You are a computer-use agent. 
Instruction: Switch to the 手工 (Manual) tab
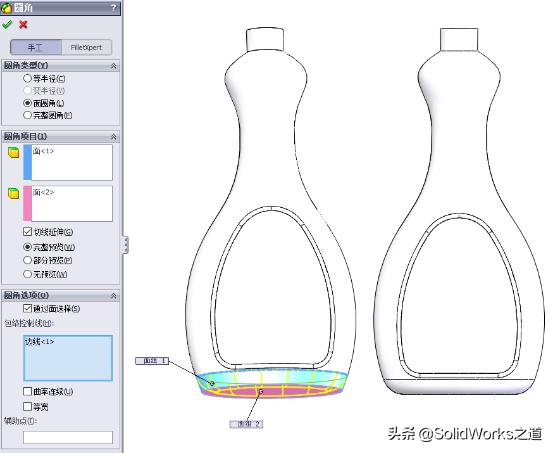[x=36, y=47]
